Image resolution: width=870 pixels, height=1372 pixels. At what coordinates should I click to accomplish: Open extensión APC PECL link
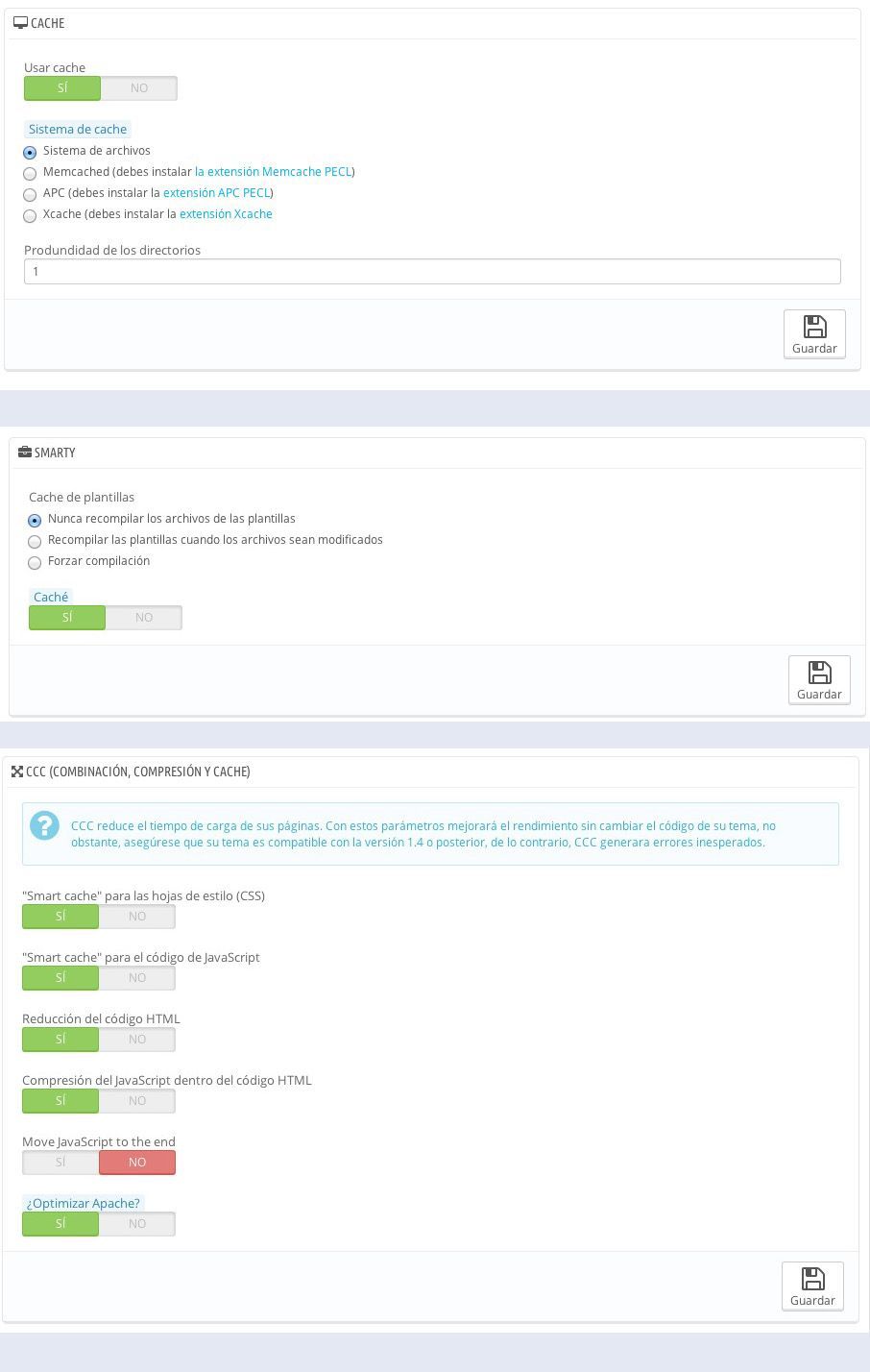[x=216, y=193]
